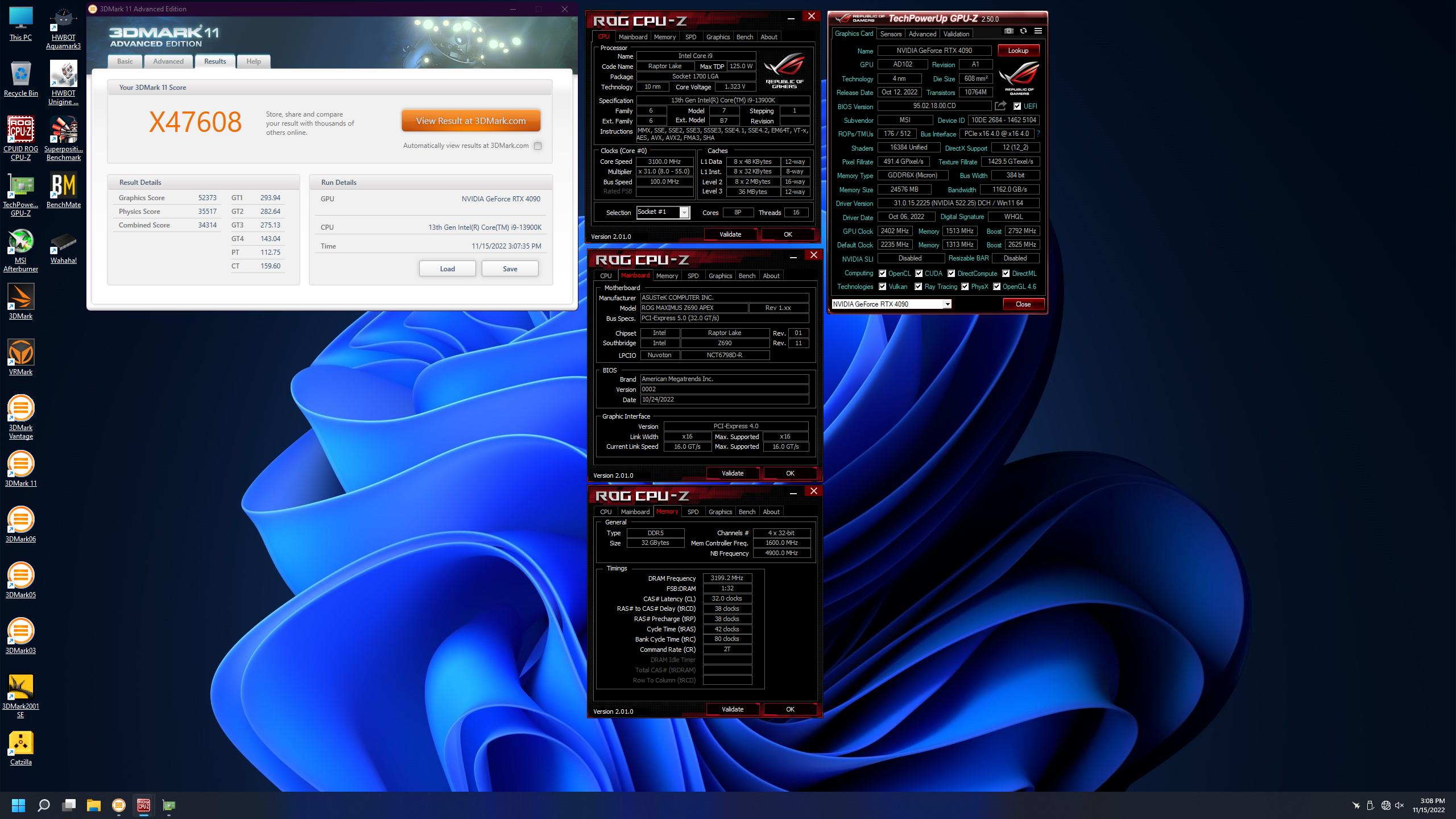Click Lookup button in GPU-Z
This screenshot has width=1456, height=819.
1018,51
